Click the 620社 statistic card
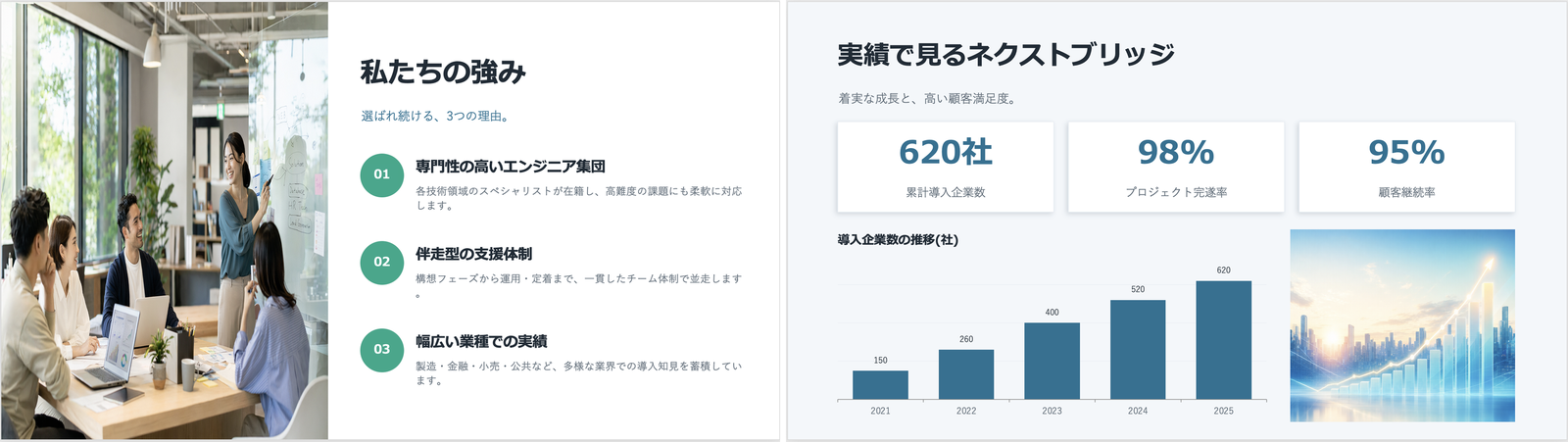This screenshot has height=442, width=1568. [946, 167]
